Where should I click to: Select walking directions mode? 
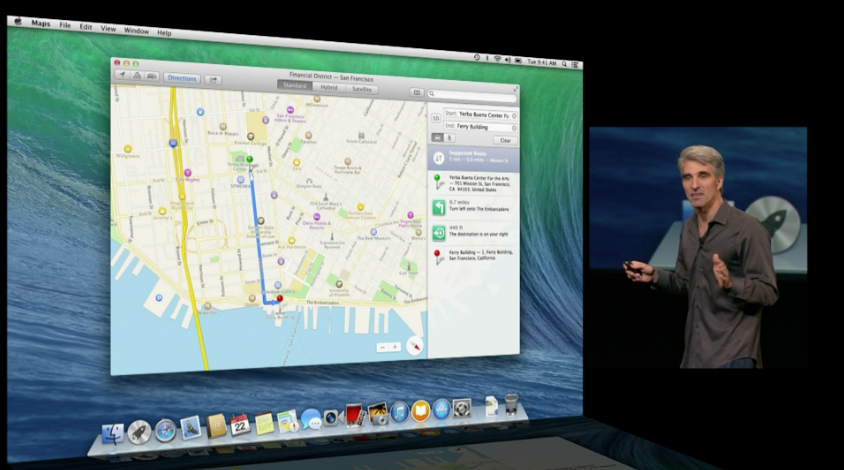point(450,138)
